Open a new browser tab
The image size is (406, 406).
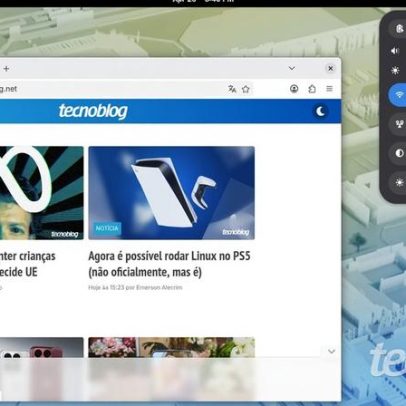coord(6,69)
